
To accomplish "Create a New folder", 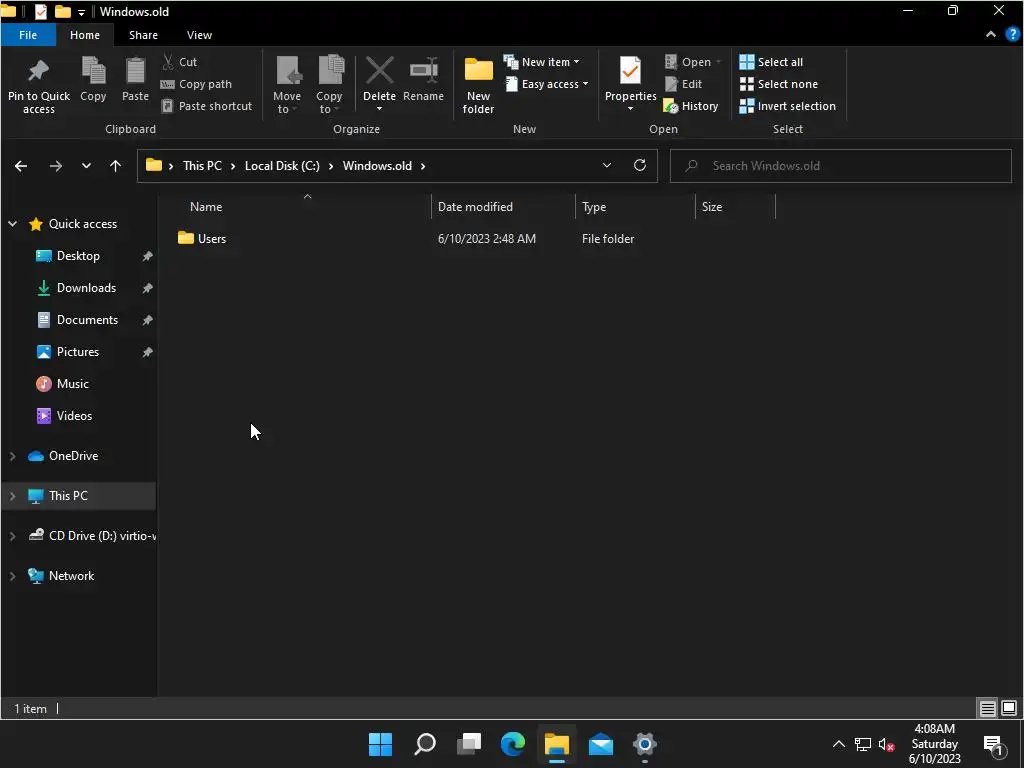I will (479, 85).
